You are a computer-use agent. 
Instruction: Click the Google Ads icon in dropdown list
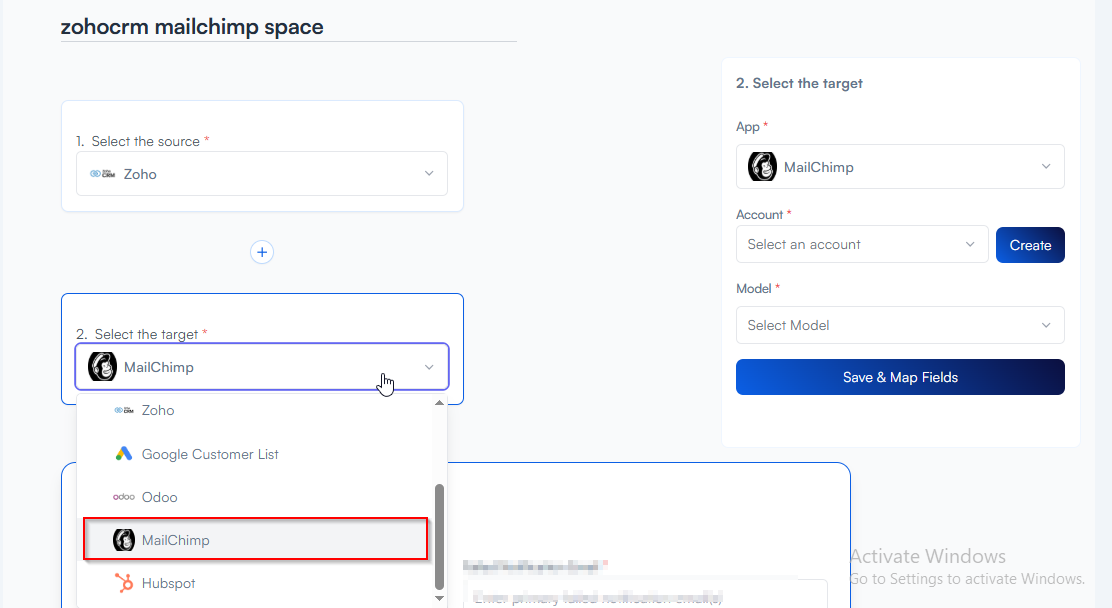[x=124, y=454]
